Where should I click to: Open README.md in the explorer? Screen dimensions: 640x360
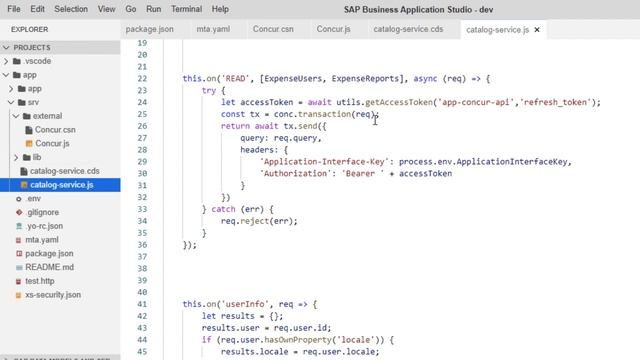click(x=49, y=267)
